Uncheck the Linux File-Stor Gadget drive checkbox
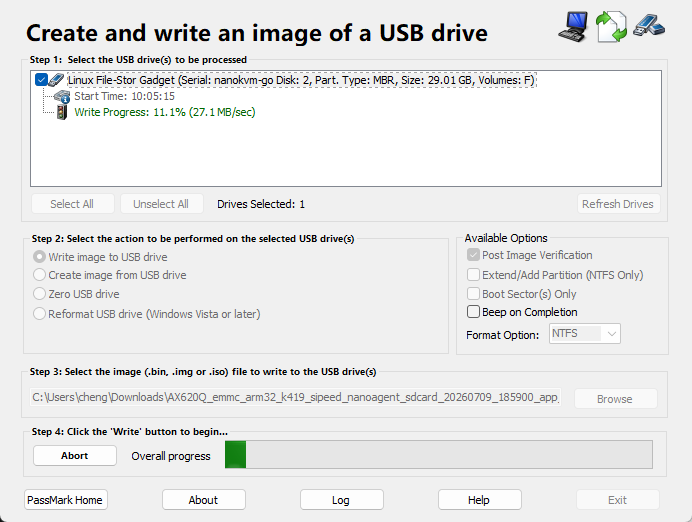The image size is (692, 522). click(41, 80)
